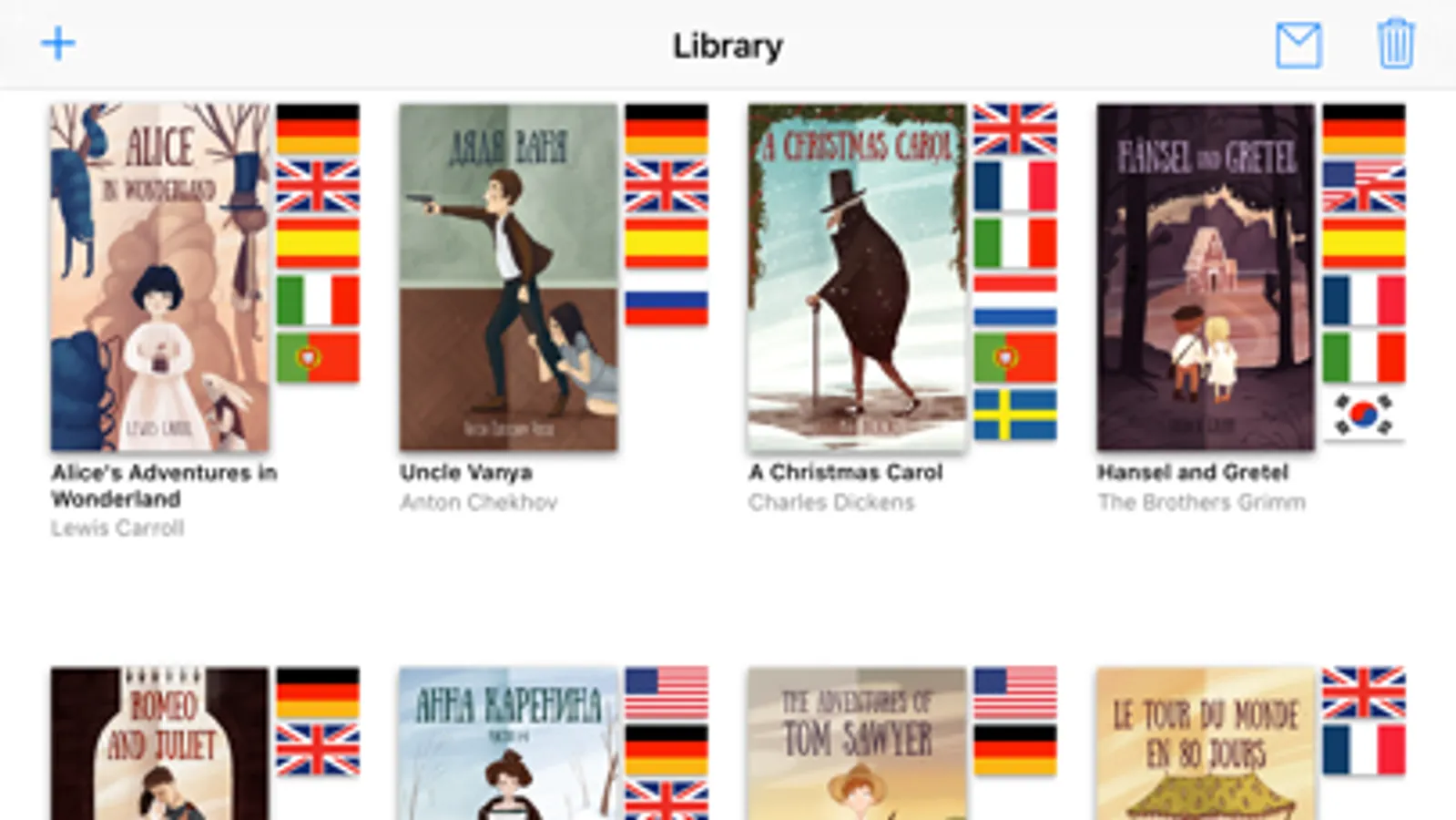Click the Hansel and Gretel title text

click(x=1193, y=473)
